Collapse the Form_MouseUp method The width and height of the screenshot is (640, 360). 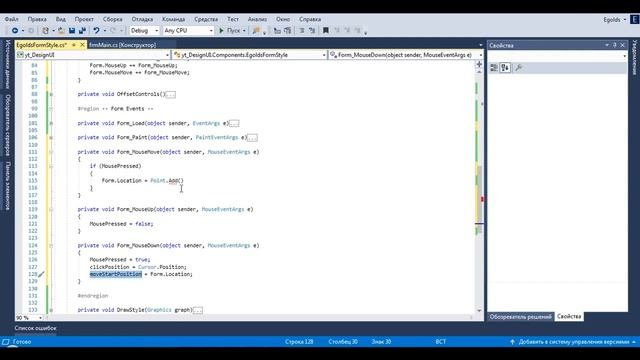click(x=51, y=209)
